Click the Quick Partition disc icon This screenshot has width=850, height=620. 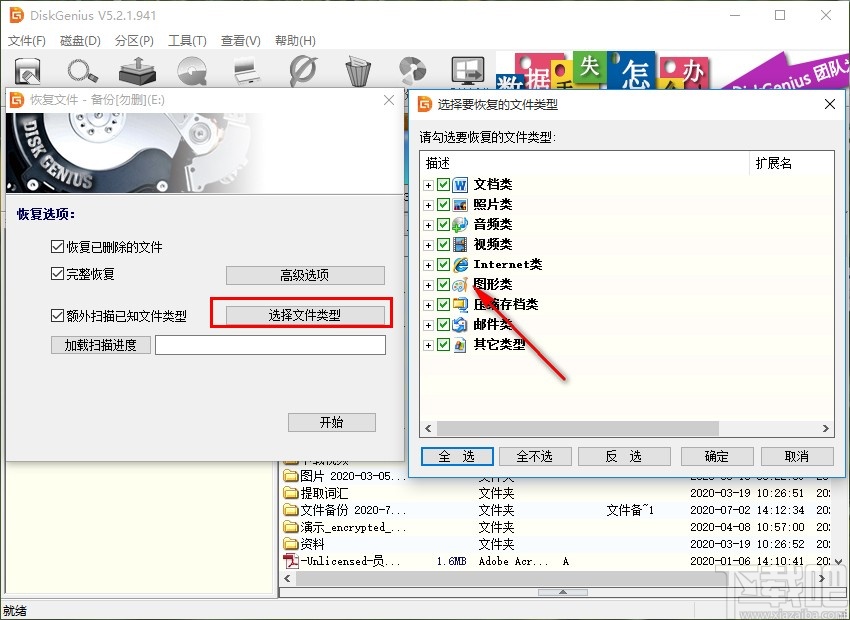(192, 70)
